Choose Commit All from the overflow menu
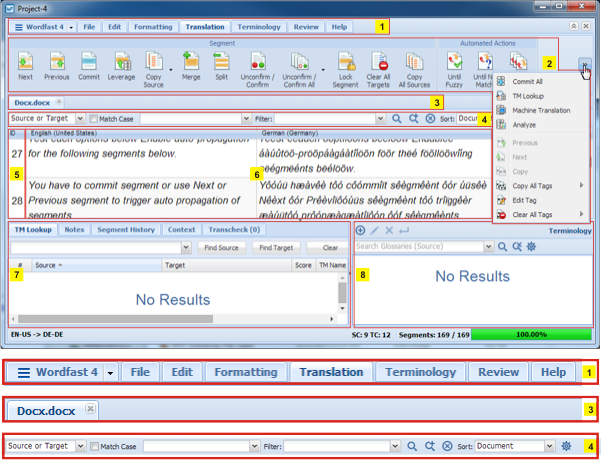Screen dimensions: 601x460 (x=527, y=82)
